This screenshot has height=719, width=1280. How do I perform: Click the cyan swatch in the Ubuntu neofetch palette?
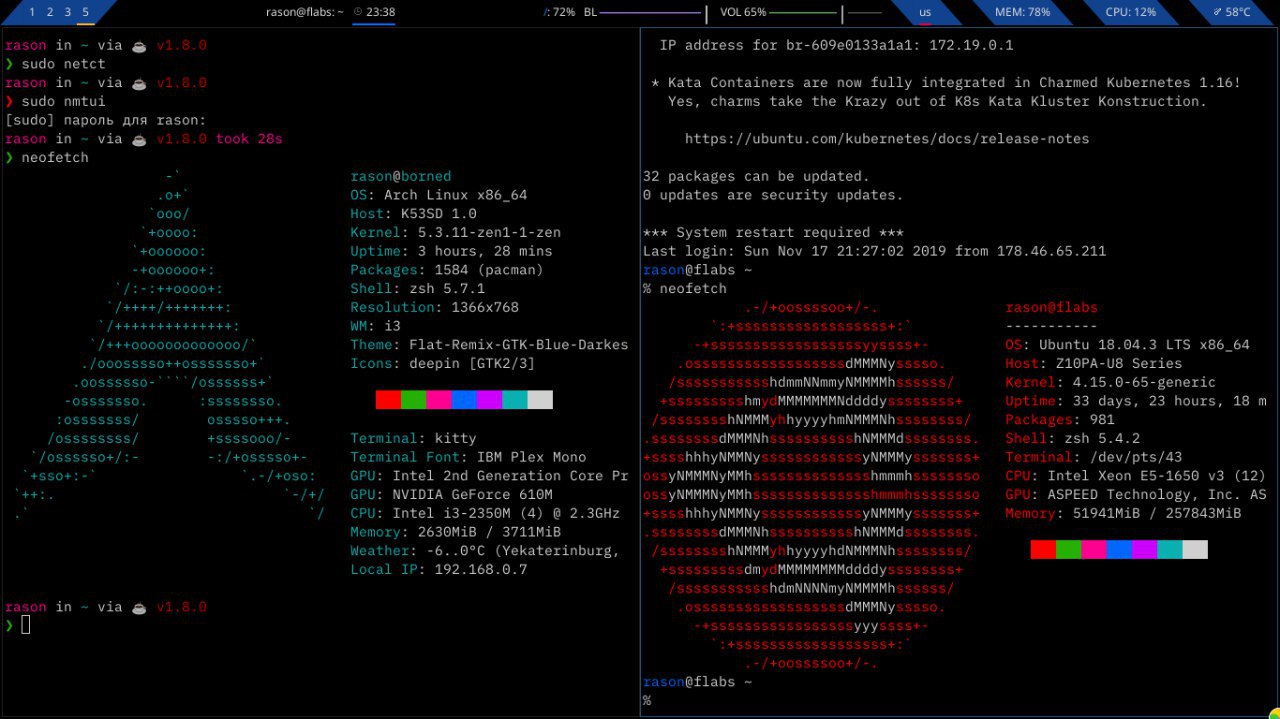pos(1170,550)
